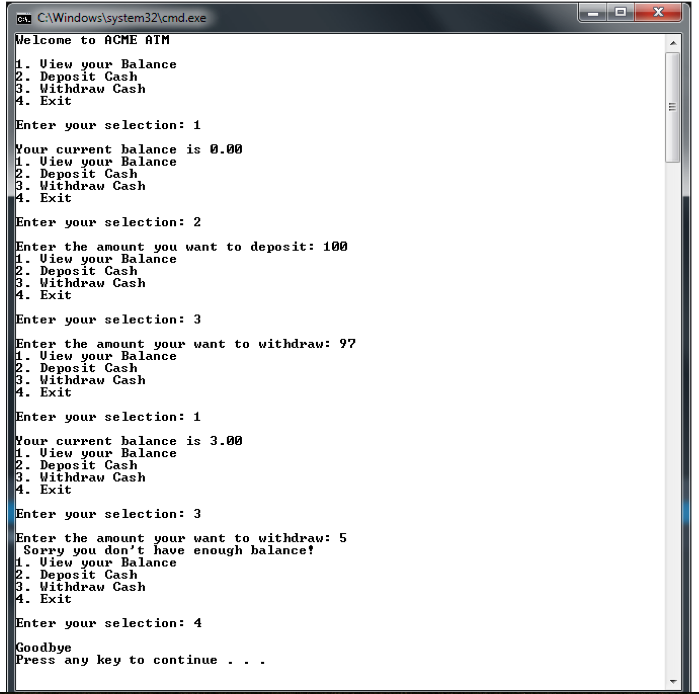699x694 pixels.
Task: Click the withdraw amount 97 line
Action: (185, 344)
